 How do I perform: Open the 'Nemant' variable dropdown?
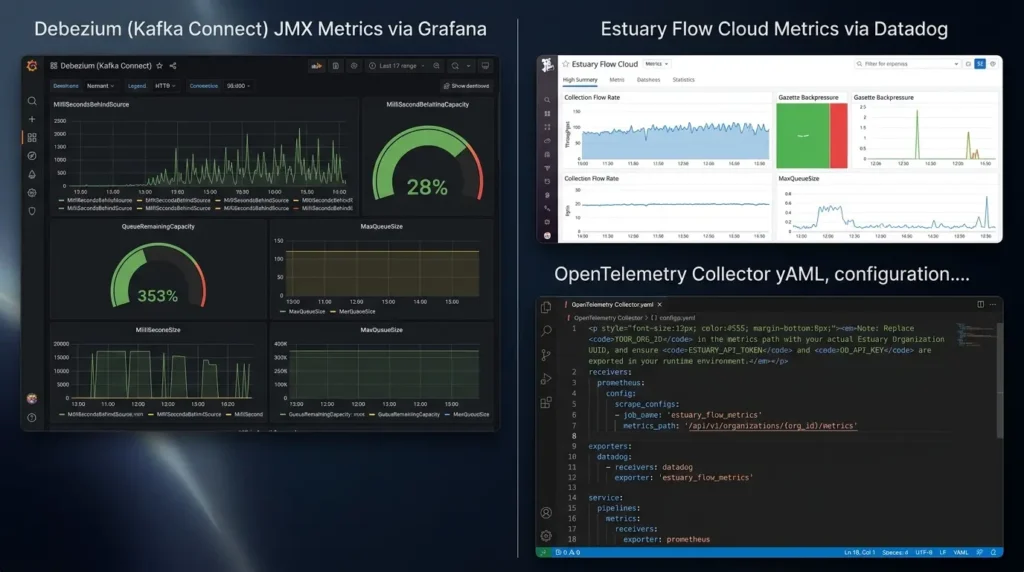(101, 86)
